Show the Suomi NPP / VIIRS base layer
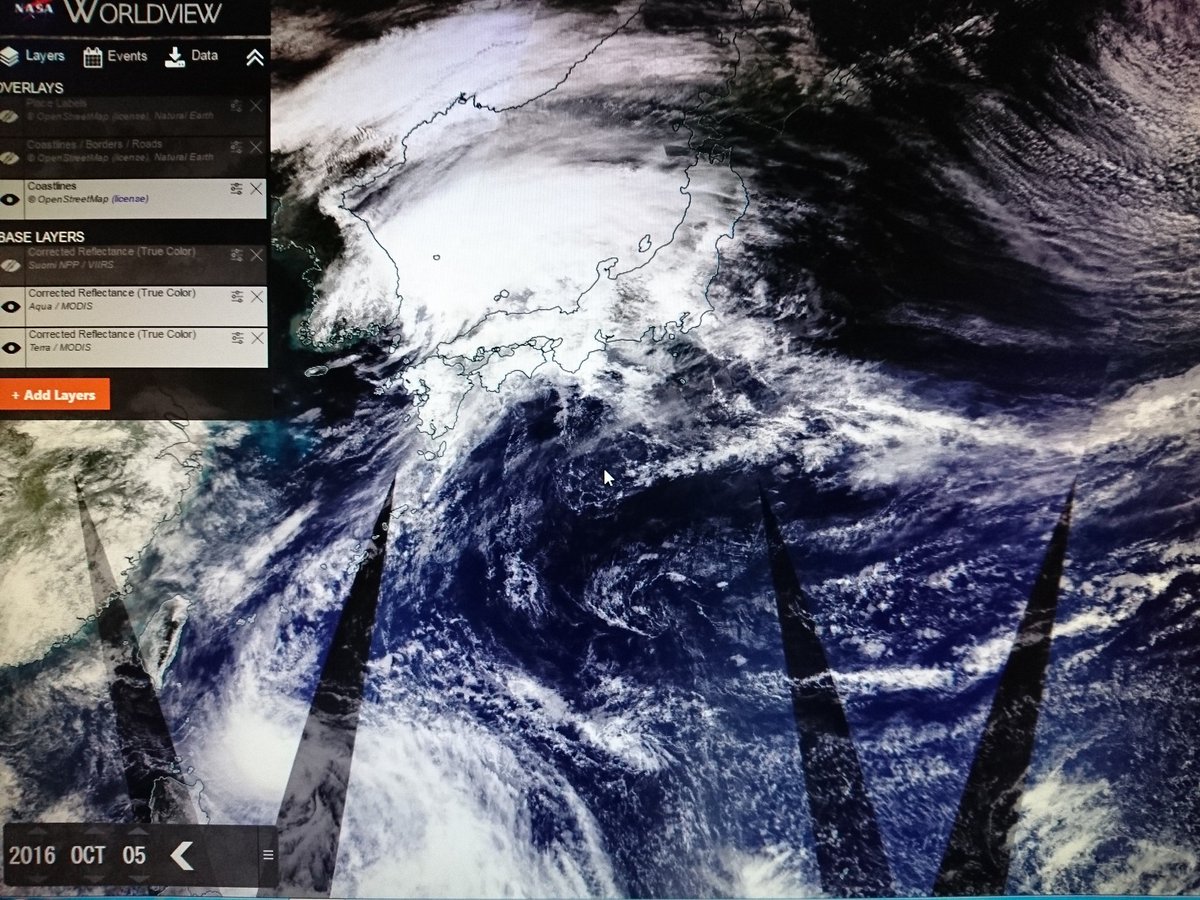The height and width of the screenshot is (900, 1200). 11,265
